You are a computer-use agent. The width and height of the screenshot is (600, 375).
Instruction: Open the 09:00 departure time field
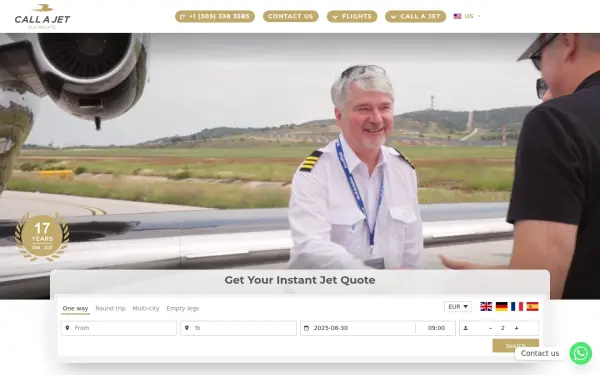pos(436,328)
